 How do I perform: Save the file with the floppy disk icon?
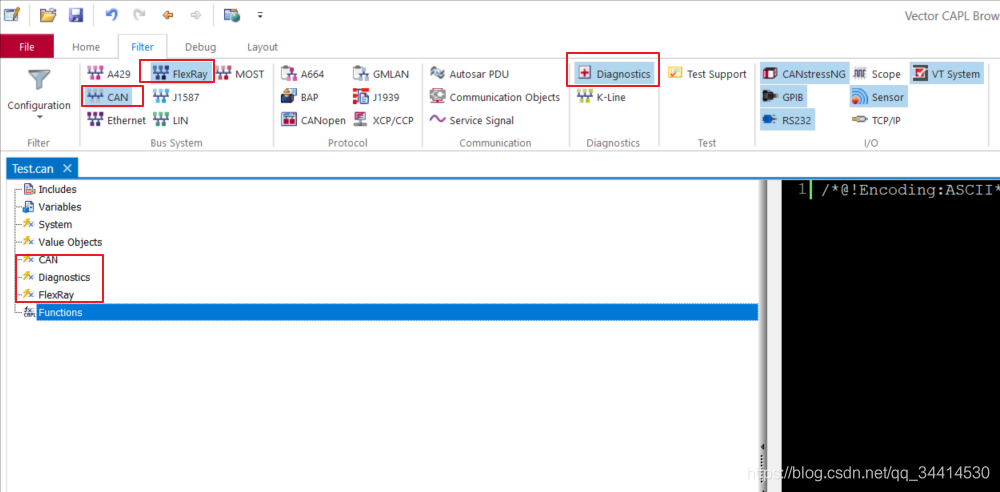76,15
